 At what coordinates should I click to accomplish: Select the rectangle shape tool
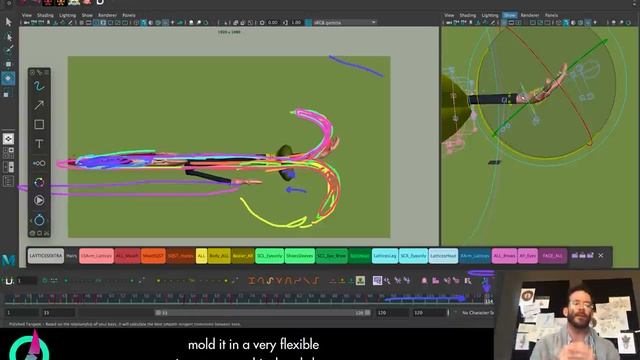pyautogui.click(x=39, y=124)
